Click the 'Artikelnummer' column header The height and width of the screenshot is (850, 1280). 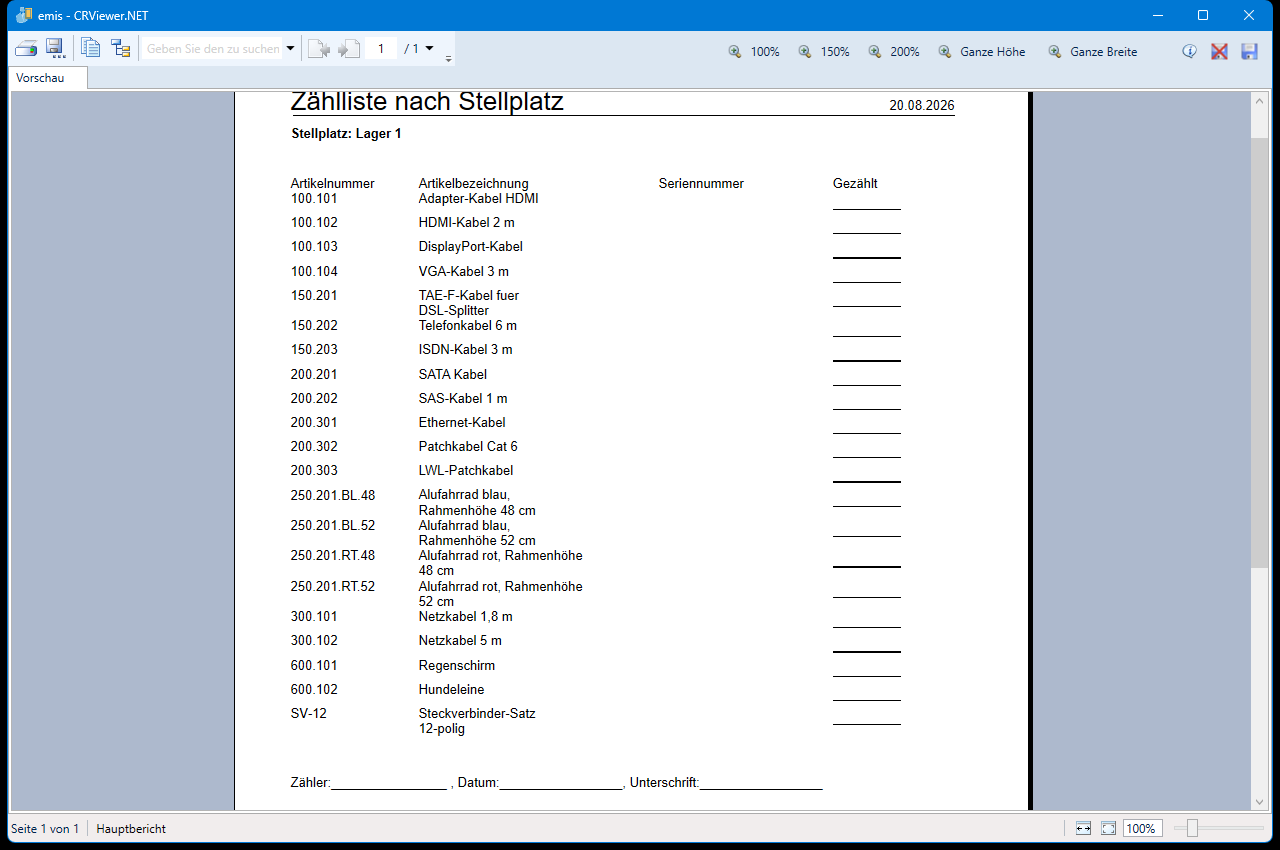(333, 183)
